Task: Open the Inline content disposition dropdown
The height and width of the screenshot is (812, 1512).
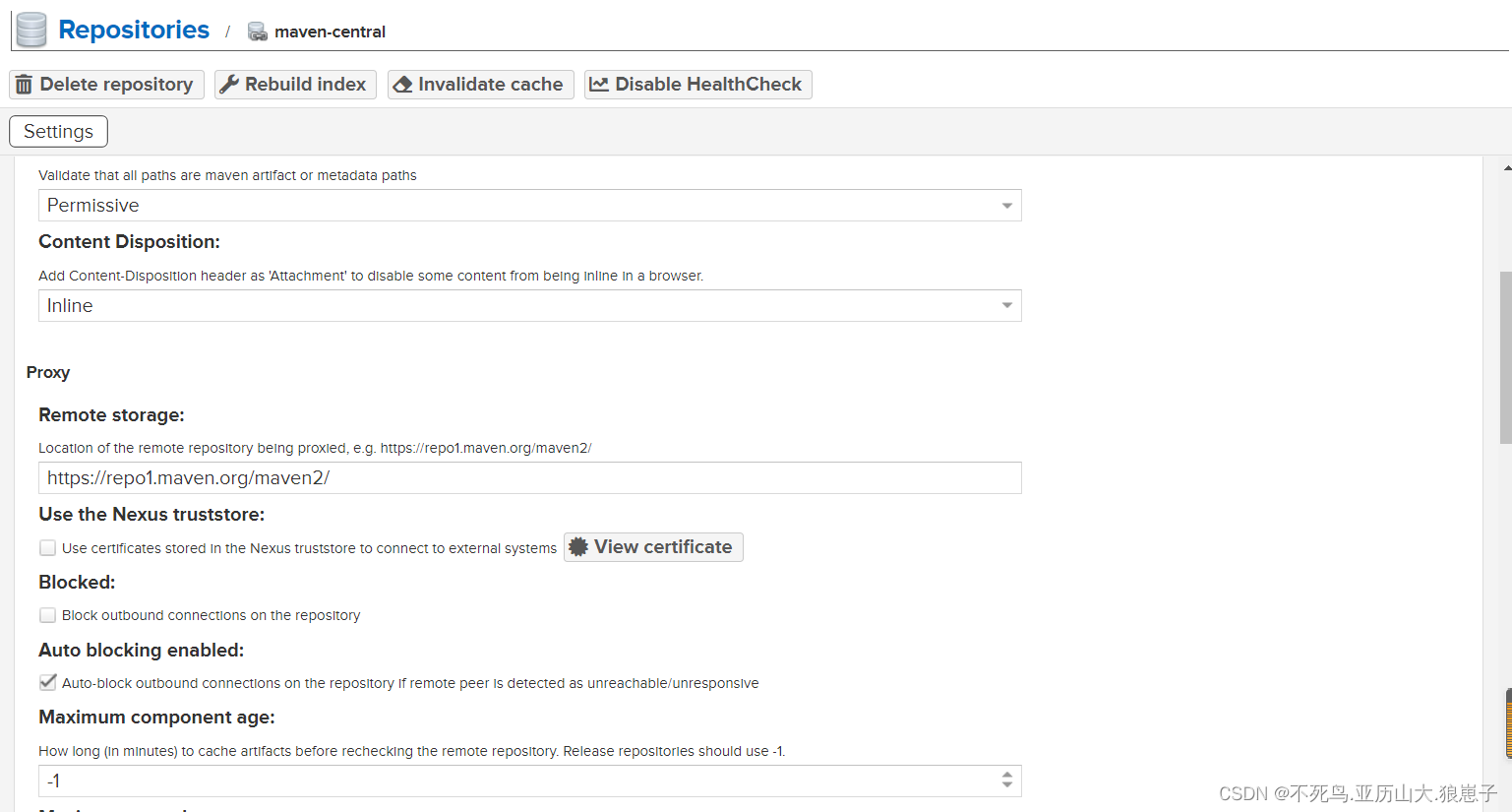Action: tap(529, 306)
